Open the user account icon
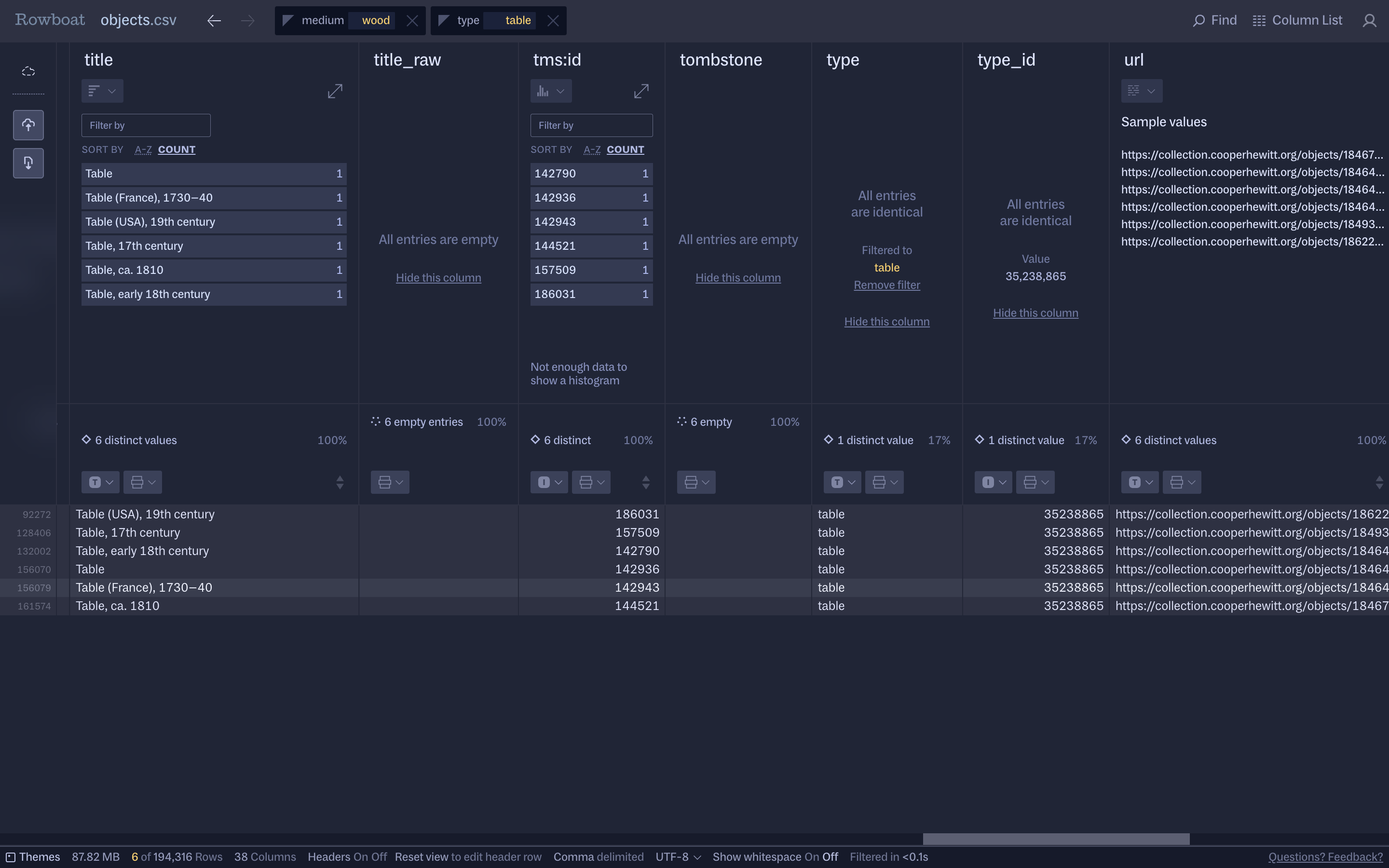The width and height of the screenshot is (1389, 868). (x=1370, y=21)
